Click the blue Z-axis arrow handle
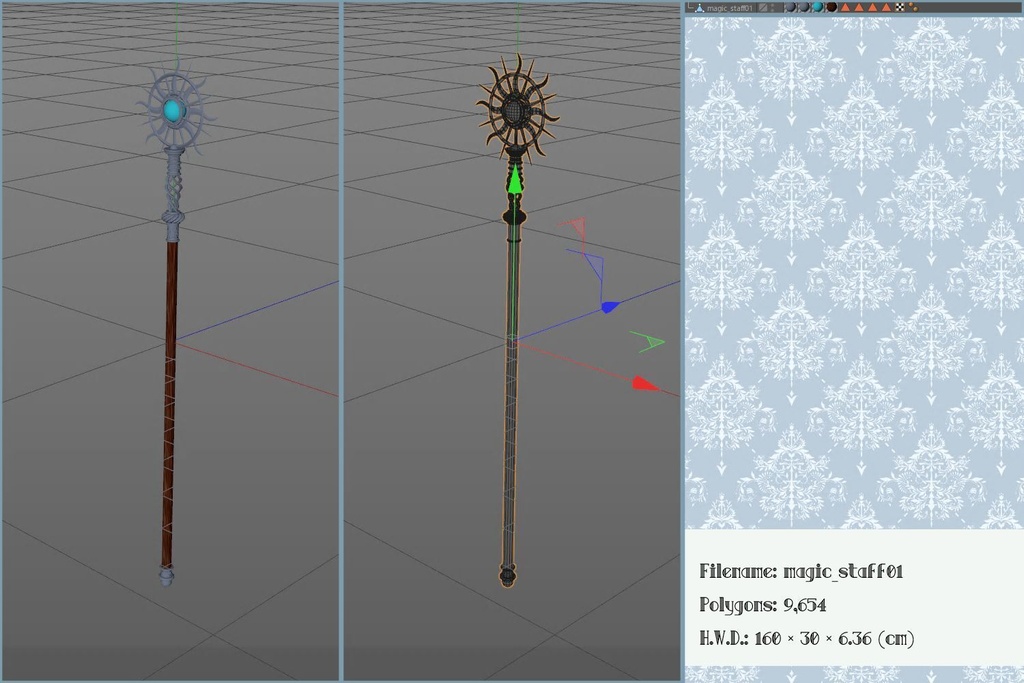Image resolution: width=1024 pixels, height=683 pixels. click(610, 306)
